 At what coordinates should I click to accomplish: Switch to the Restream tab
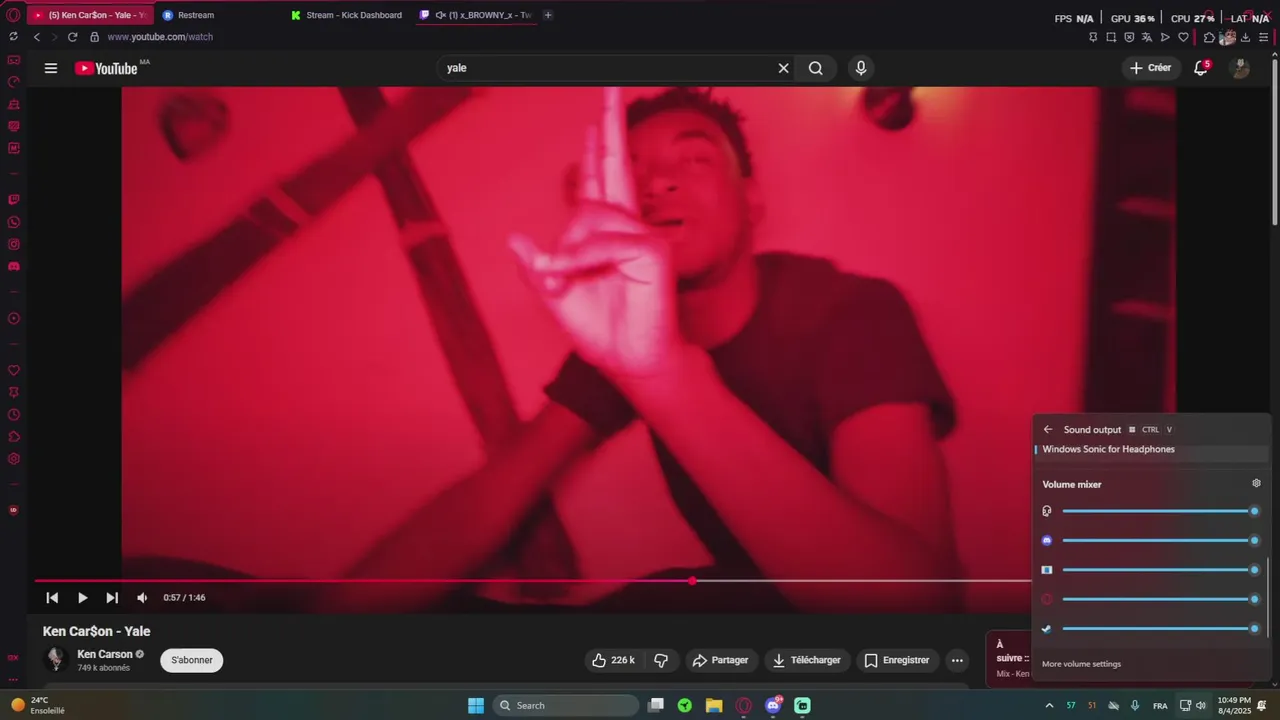pyautogui.click(x=217, y=15)
